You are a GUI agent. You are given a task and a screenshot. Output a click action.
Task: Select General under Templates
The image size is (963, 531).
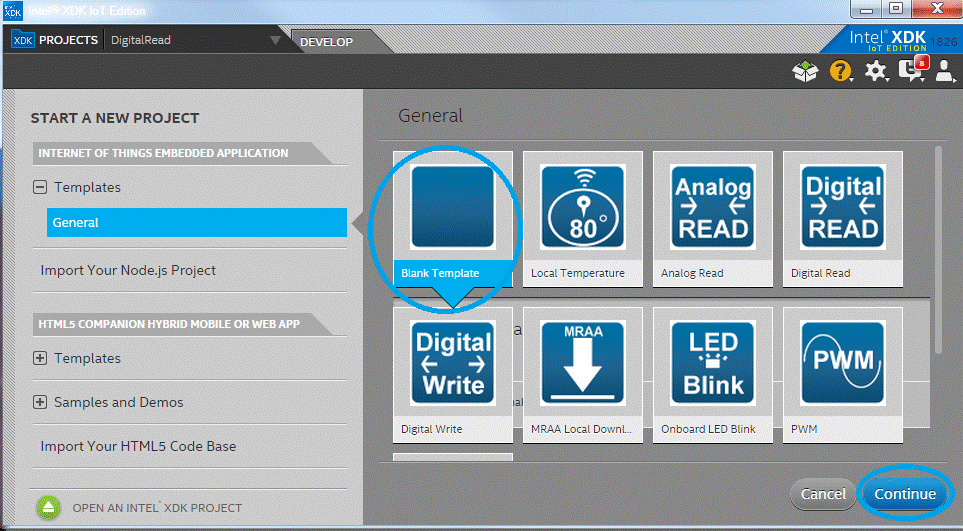coord(197,222)
